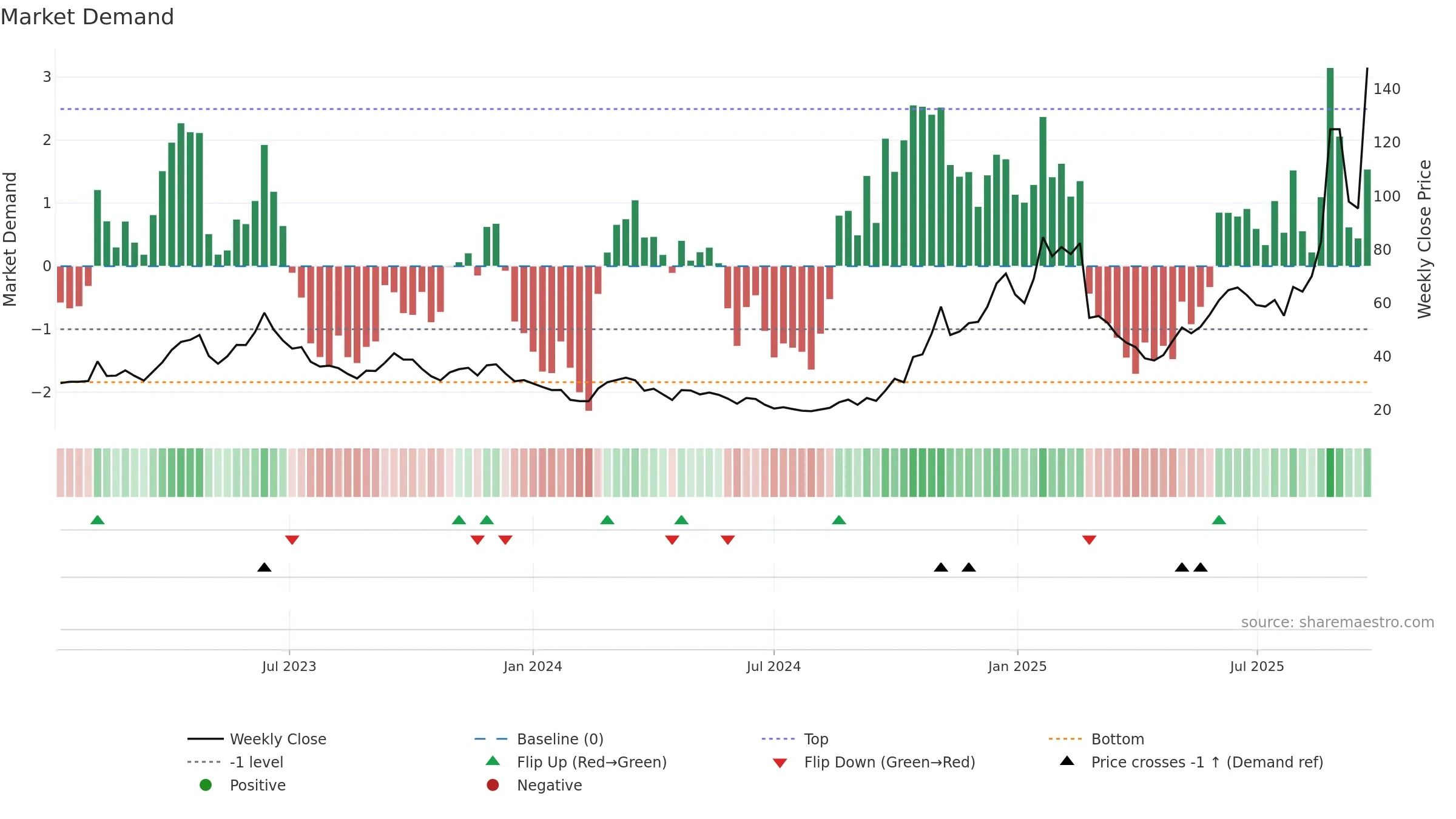Click the Jul 2024 axis label

point(773,667)
